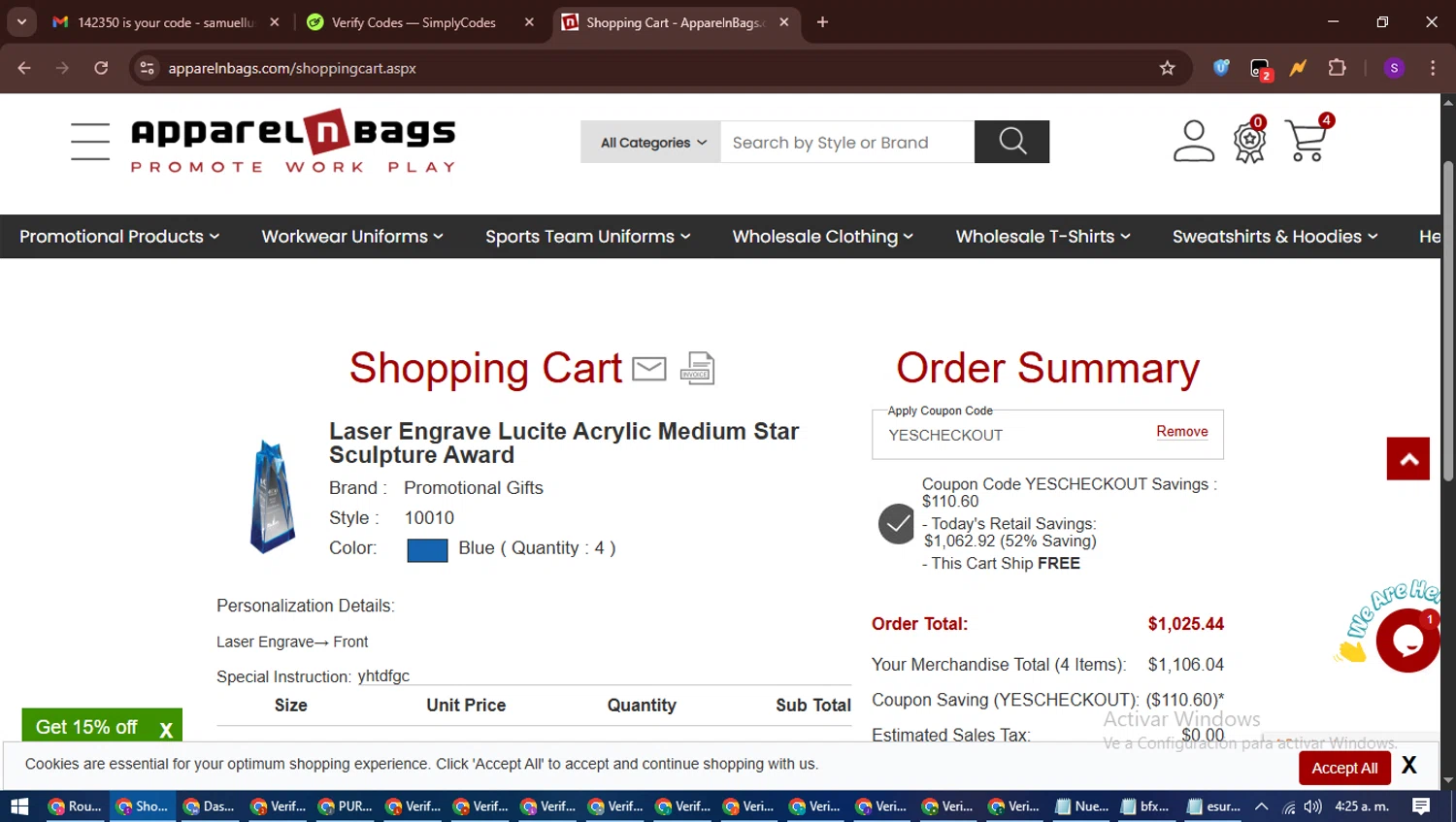View site information icon in address bar
The width and height of the screenshot is (1456, 822).
pos(147,68)
